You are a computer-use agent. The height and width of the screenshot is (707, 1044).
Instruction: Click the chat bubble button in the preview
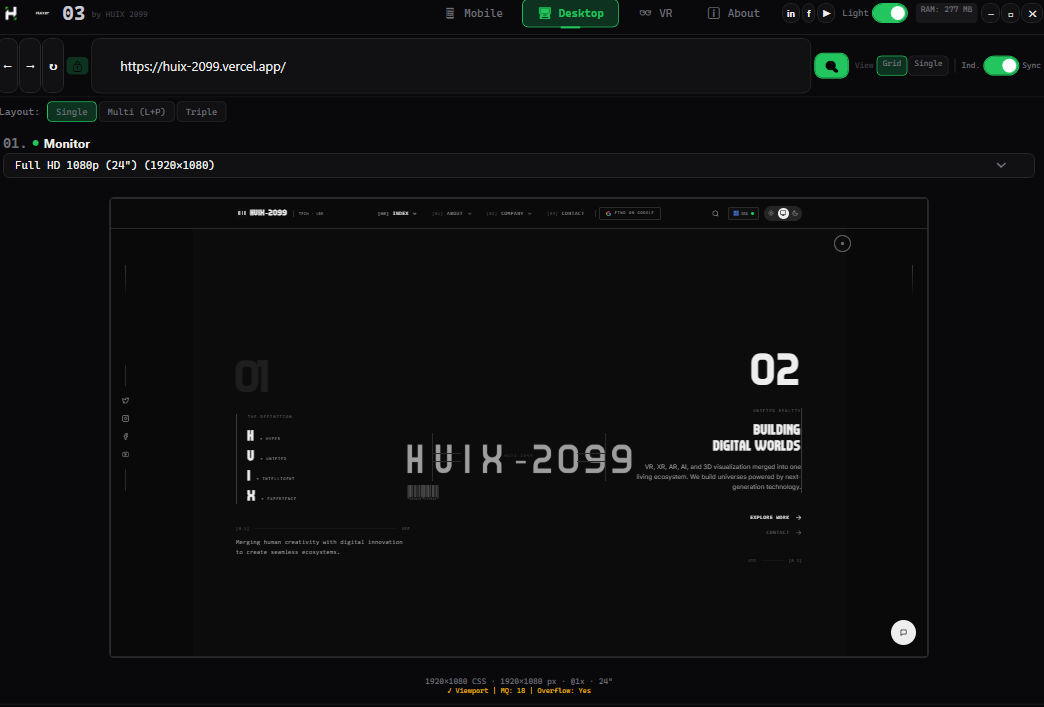click(903, 632)
